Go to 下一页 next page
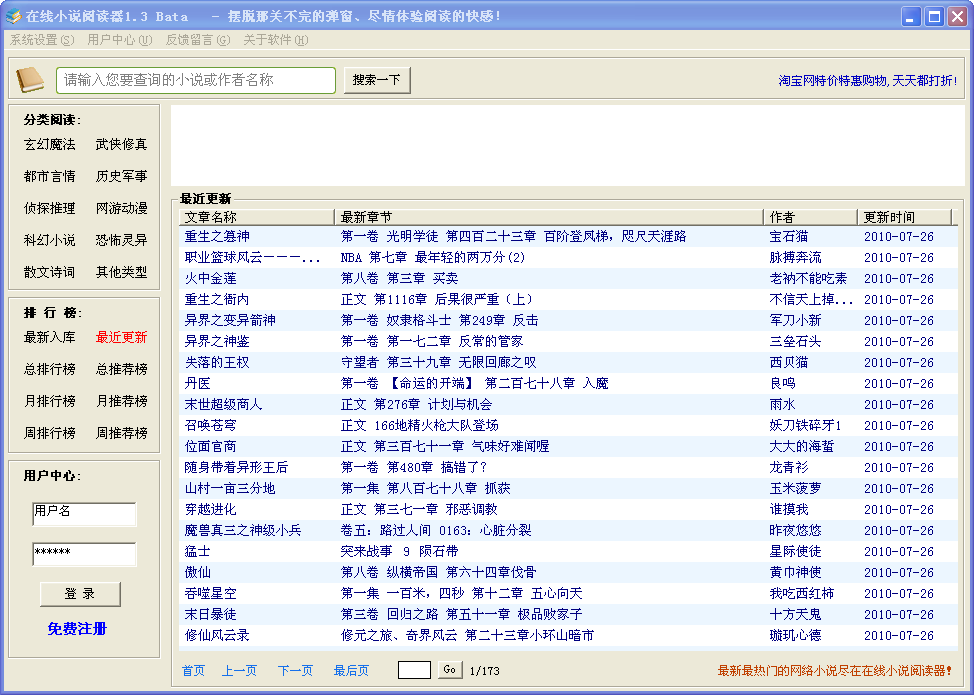The width and height of the screenshot is (974, 695). [x=295, y=671]
